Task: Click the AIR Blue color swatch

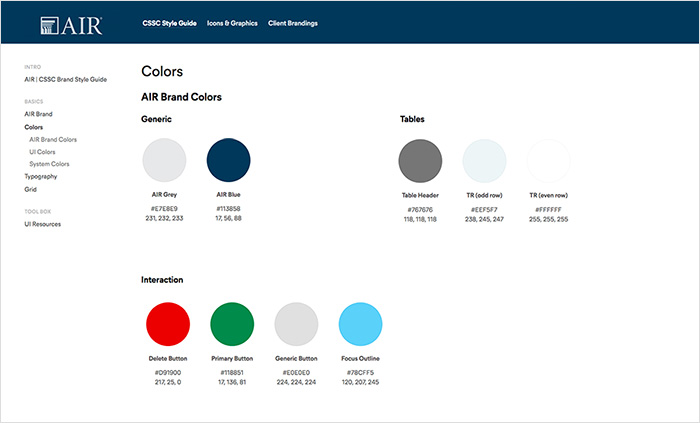Action: point(229,160)
